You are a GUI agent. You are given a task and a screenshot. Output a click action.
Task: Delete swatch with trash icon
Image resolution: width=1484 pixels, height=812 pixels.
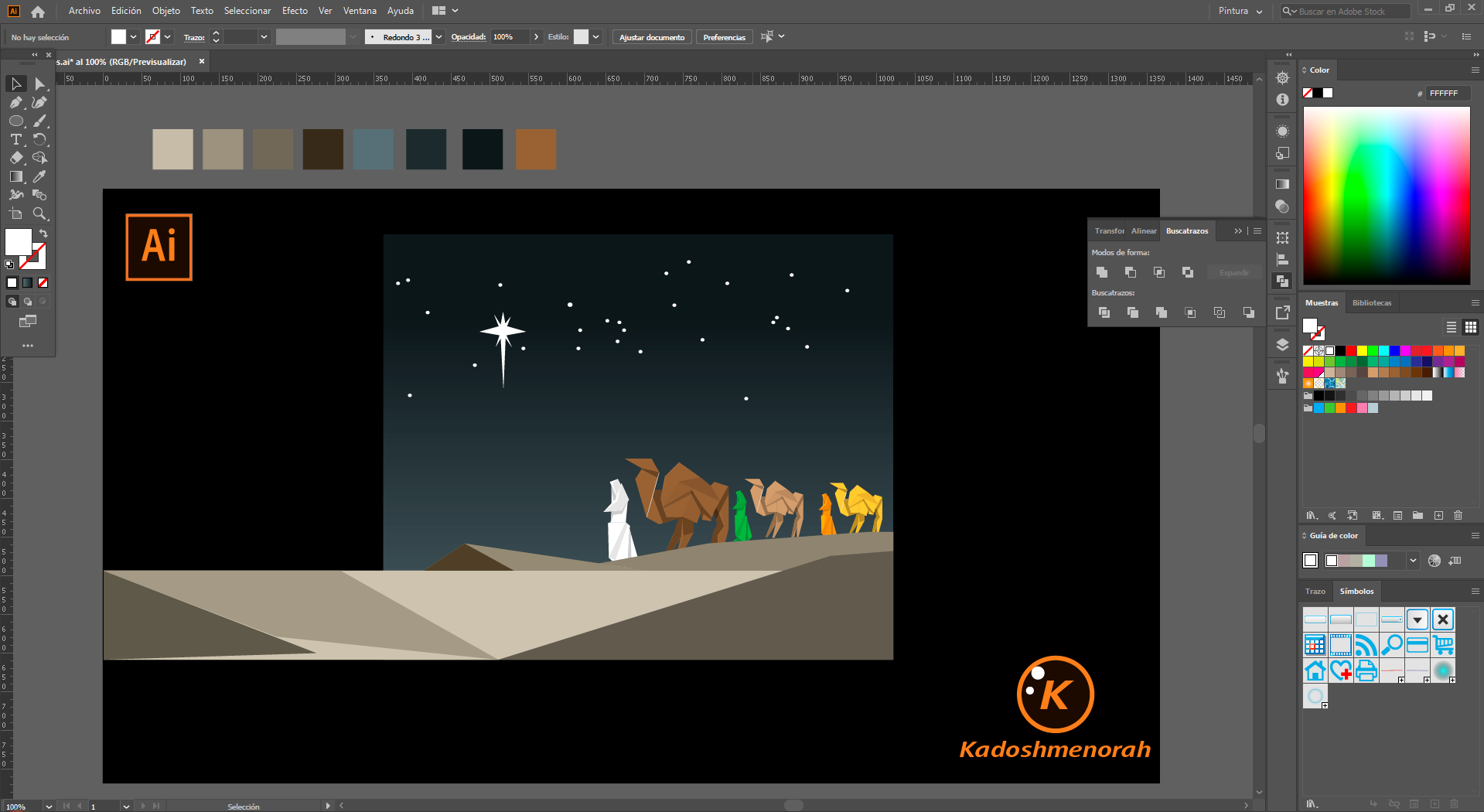click(x=1458, y=515)
